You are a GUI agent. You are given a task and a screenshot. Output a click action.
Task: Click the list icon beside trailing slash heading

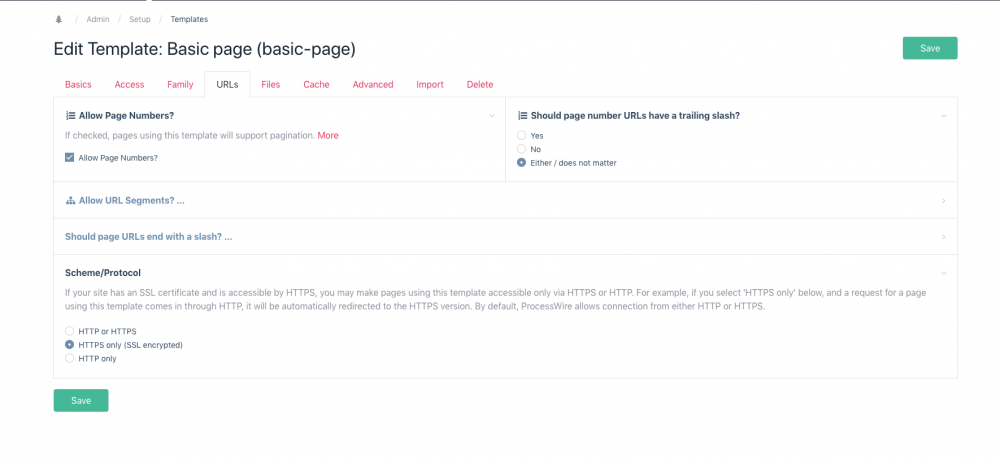click(x=522, y=116)
